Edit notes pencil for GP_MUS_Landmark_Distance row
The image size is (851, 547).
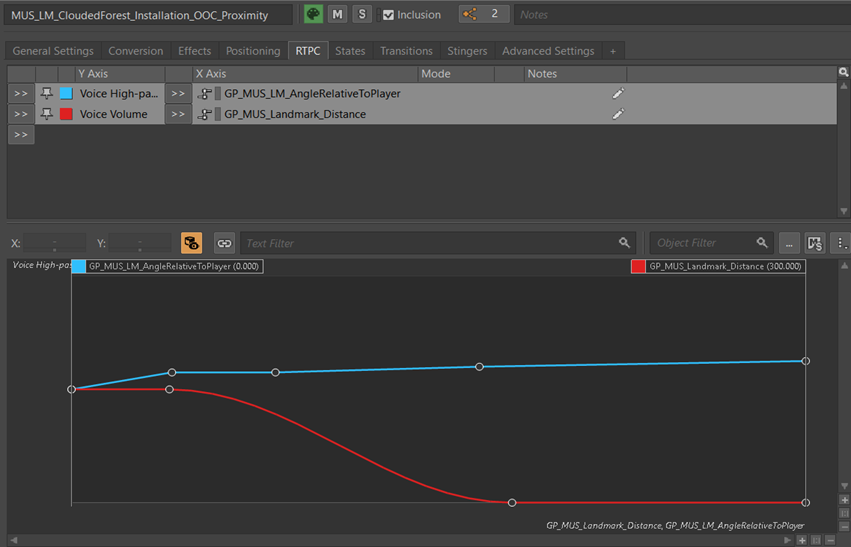(618, 114)
